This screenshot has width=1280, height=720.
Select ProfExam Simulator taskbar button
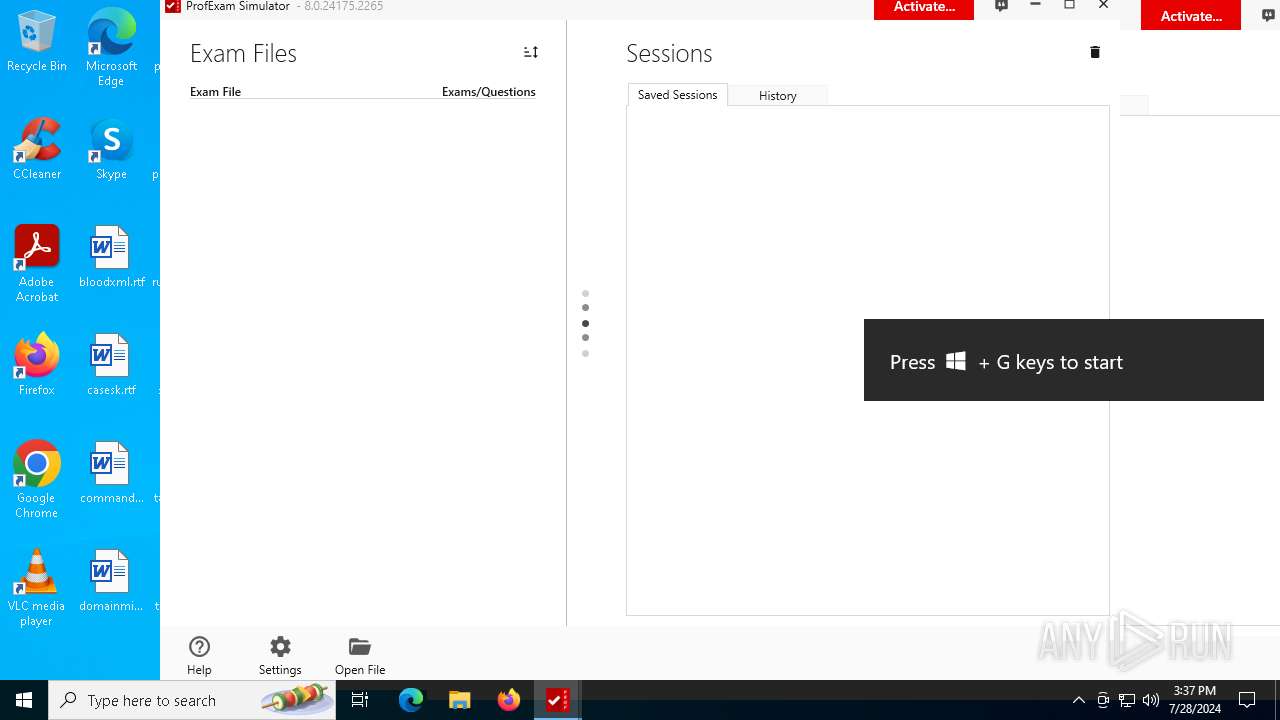point(557,700)
